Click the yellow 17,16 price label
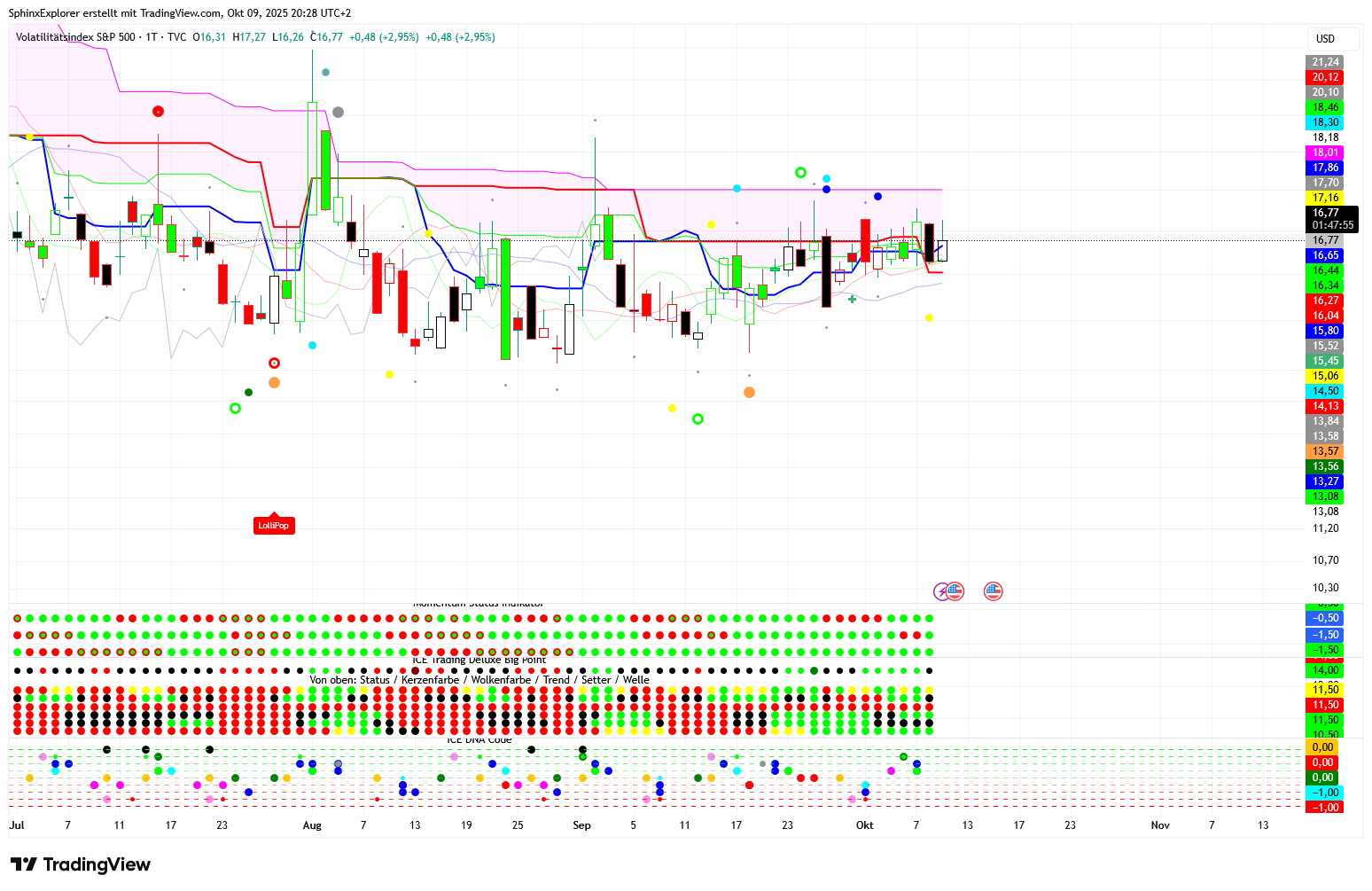The image size is (1372, 891). [x=1325, y=198]
